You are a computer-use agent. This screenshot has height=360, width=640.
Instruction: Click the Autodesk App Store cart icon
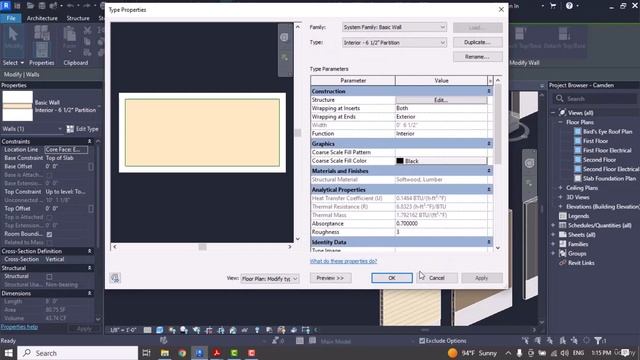pos(553,6)
